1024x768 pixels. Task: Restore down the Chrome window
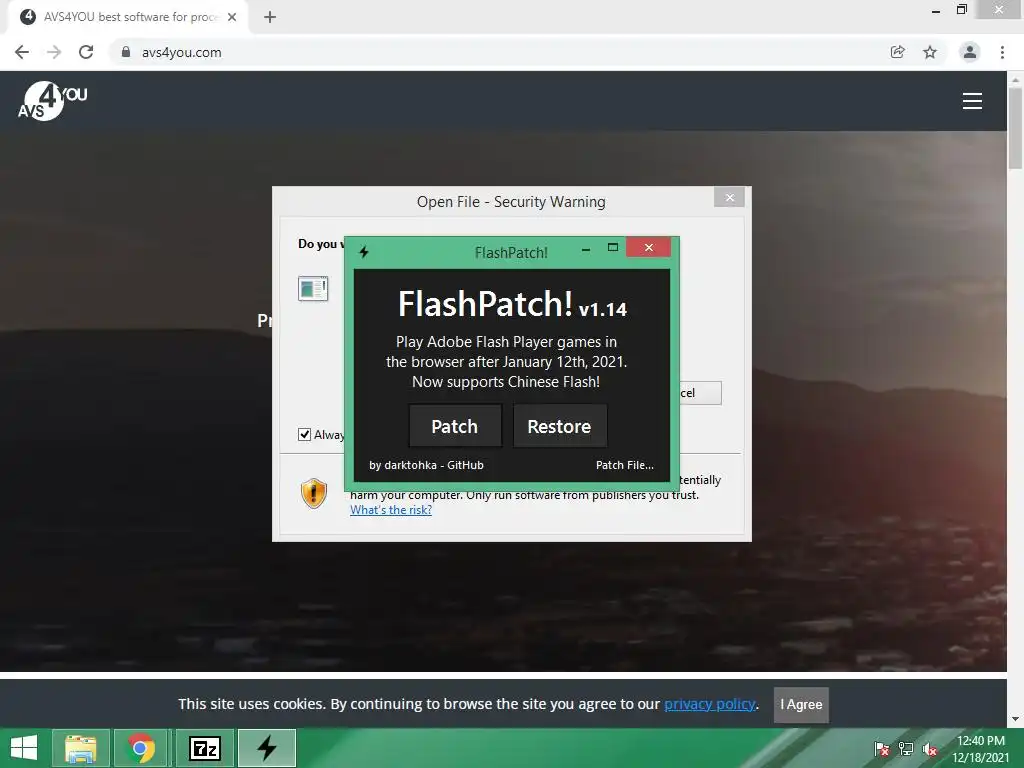(961, 9)
